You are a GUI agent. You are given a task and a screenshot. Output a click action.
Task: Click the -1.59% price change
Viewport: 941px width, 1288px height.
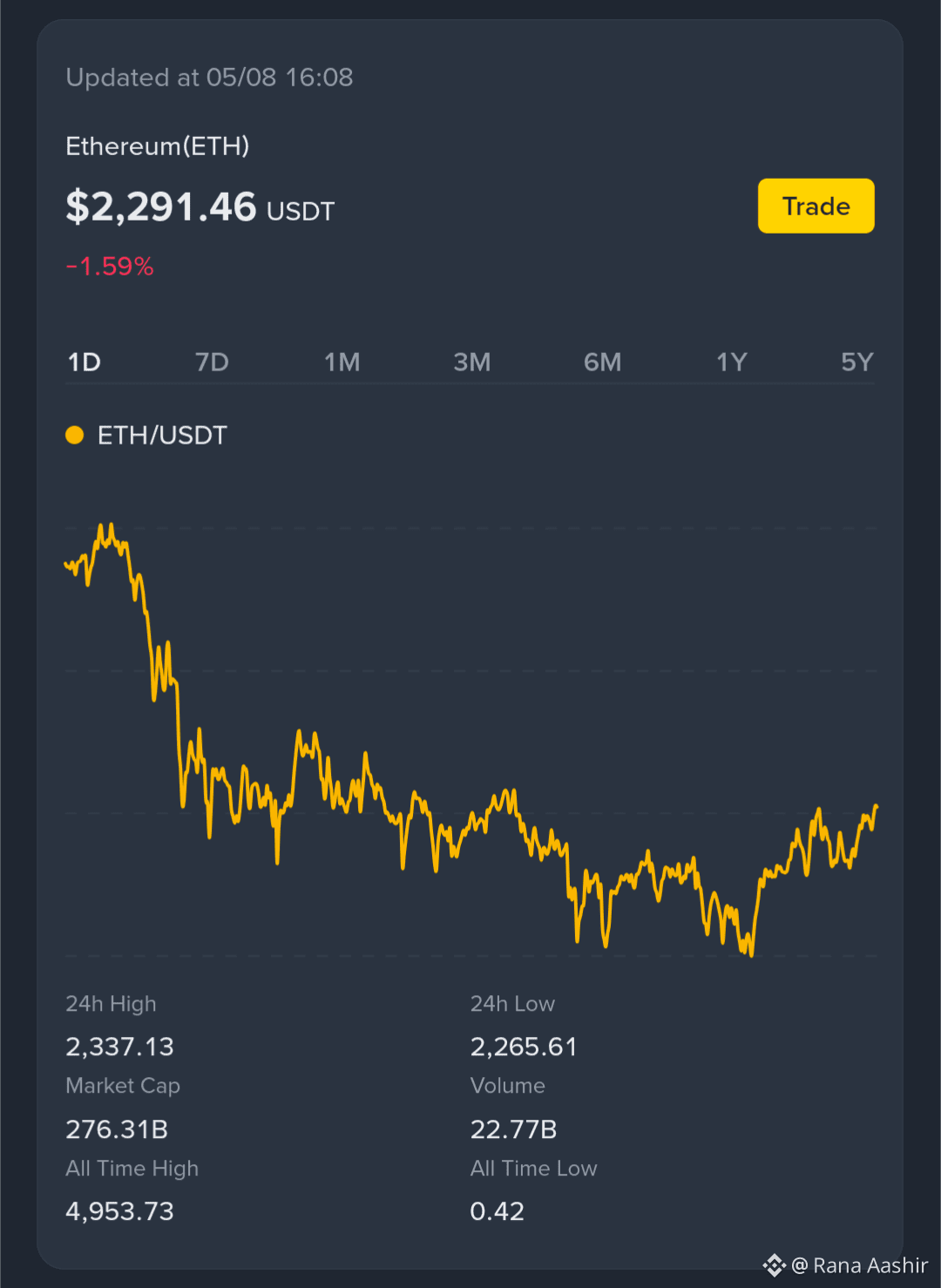pyautogui.click(x=110, y=267)
